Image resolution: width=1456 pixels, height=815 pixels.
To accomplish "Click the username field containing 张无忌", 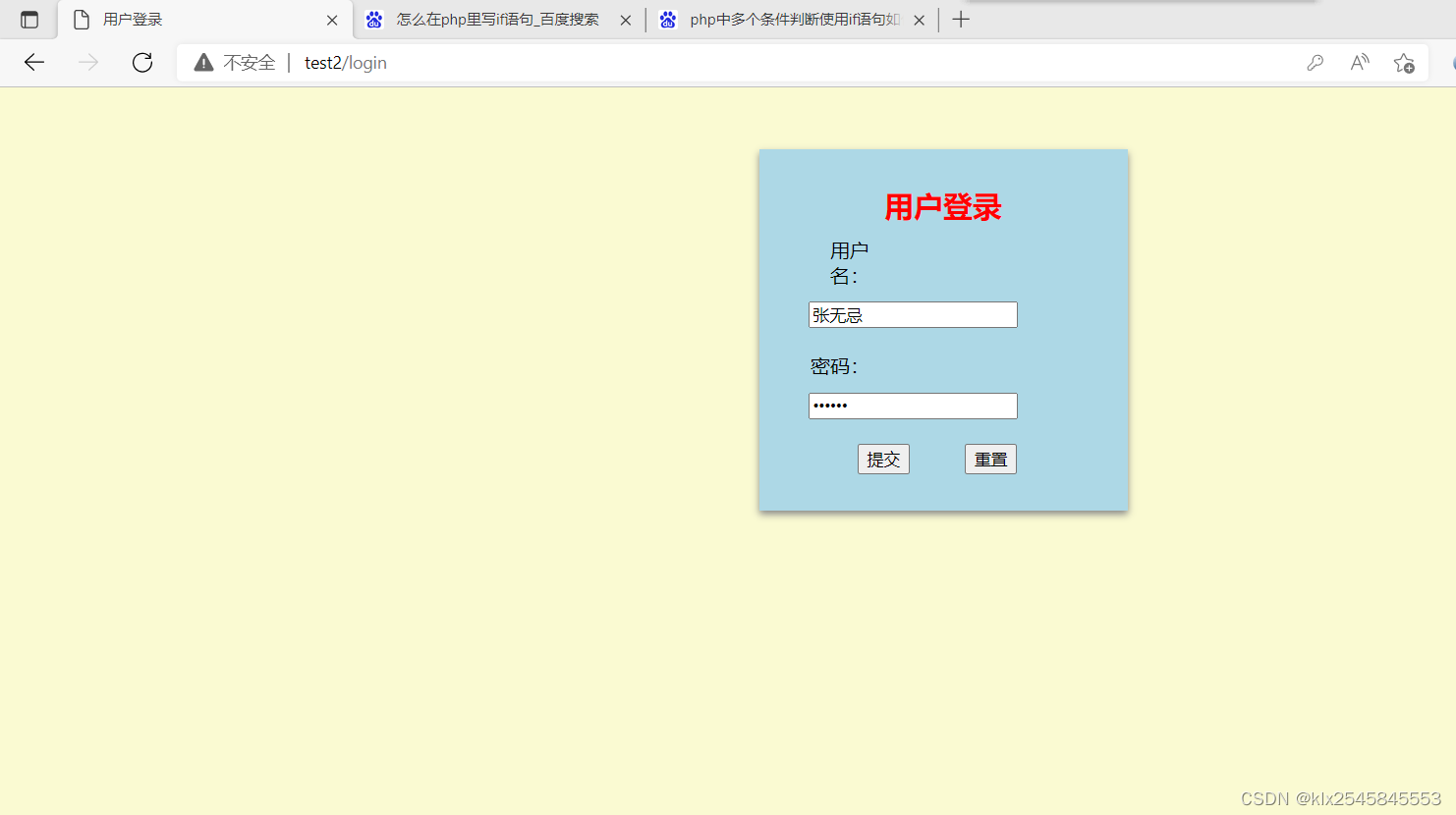I will pyautogui.click(x=913, y=315).
